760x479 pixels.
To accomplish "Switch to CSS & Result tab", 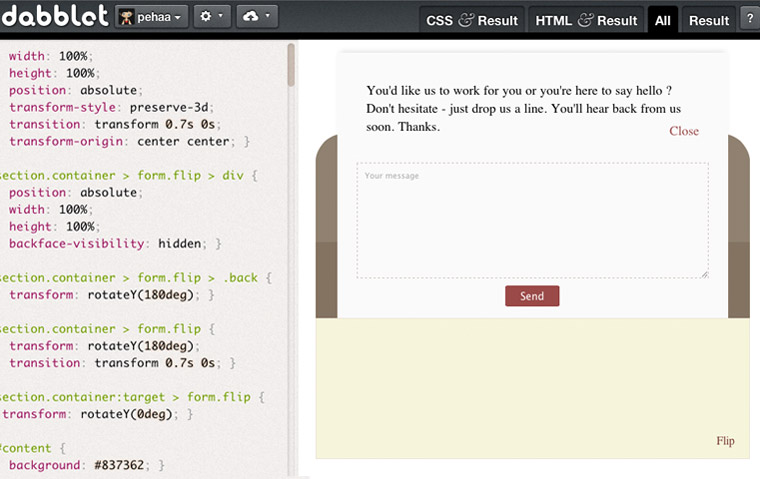I will point(472,20).
